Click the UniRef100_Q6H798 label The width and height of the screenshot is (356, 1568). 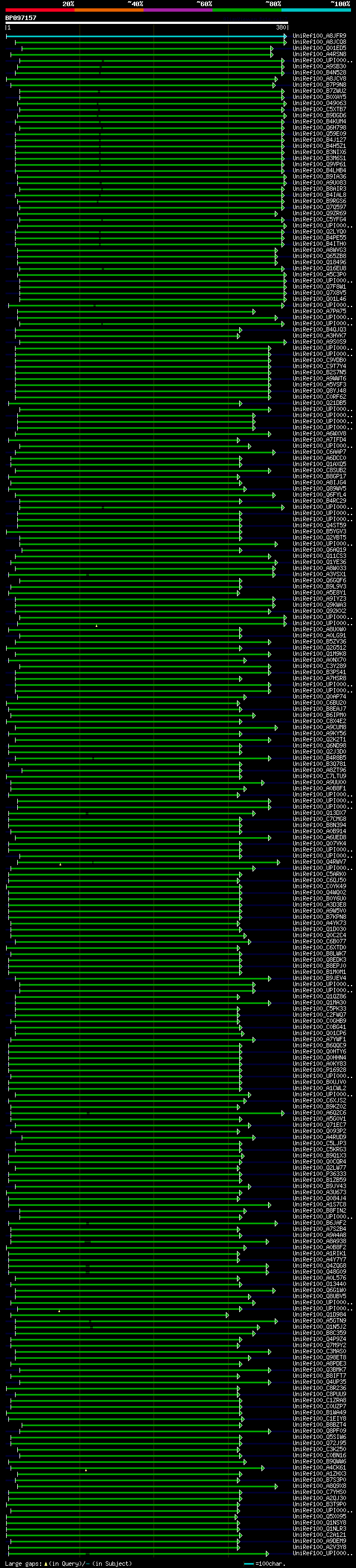319,128
